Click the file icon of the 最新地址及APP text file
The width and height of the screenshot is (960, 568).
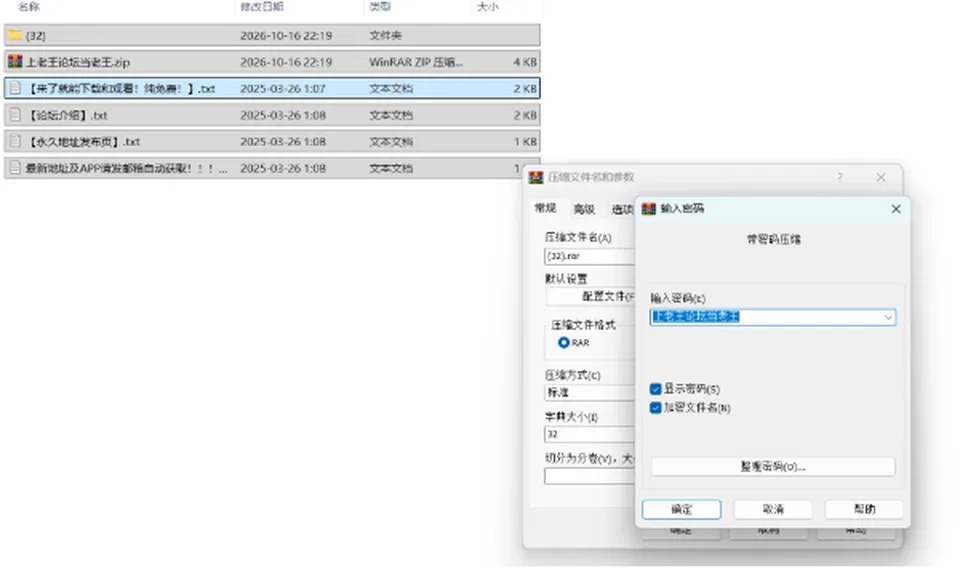pos(15,168)
